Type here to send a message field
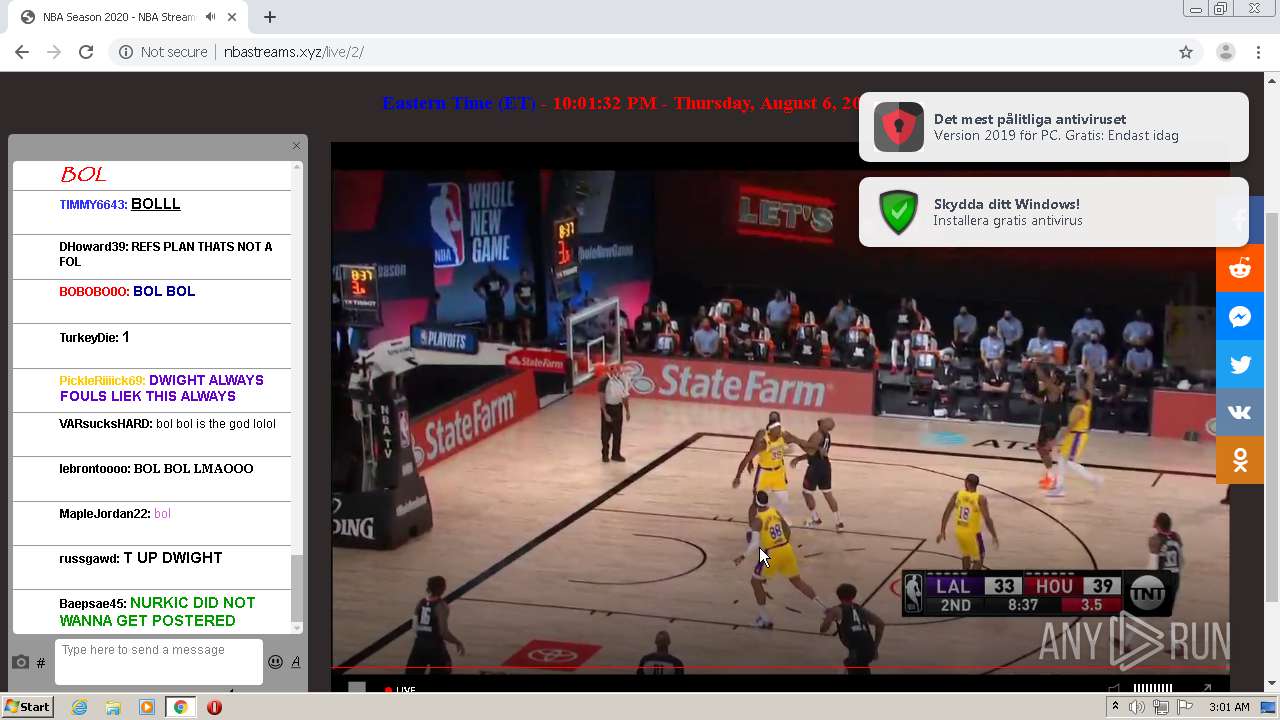The width and height of the screenshot is (1280, 720). (x=159, y=662)
